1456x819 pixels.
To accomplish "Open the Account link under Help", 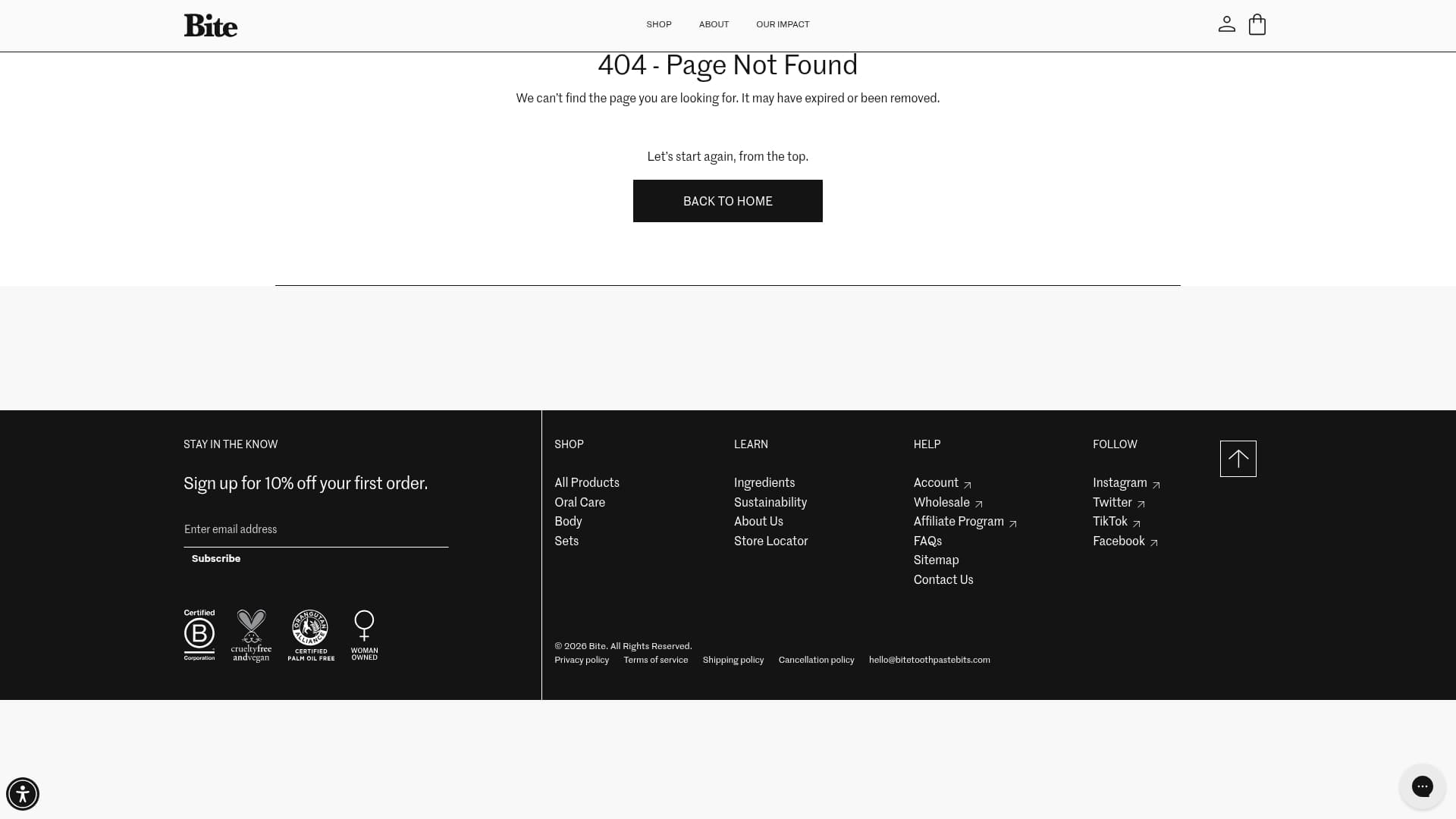I will 943,483.
